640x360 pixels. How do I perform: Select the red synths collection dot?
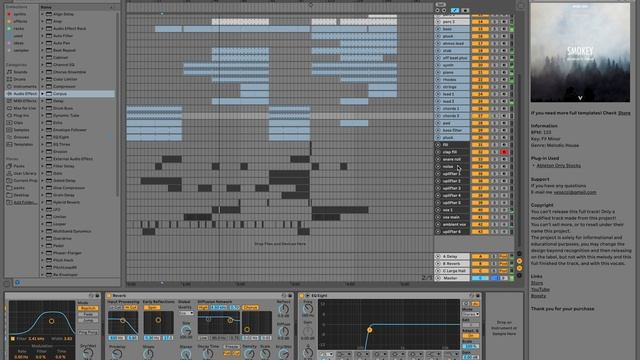pos(9,14)
